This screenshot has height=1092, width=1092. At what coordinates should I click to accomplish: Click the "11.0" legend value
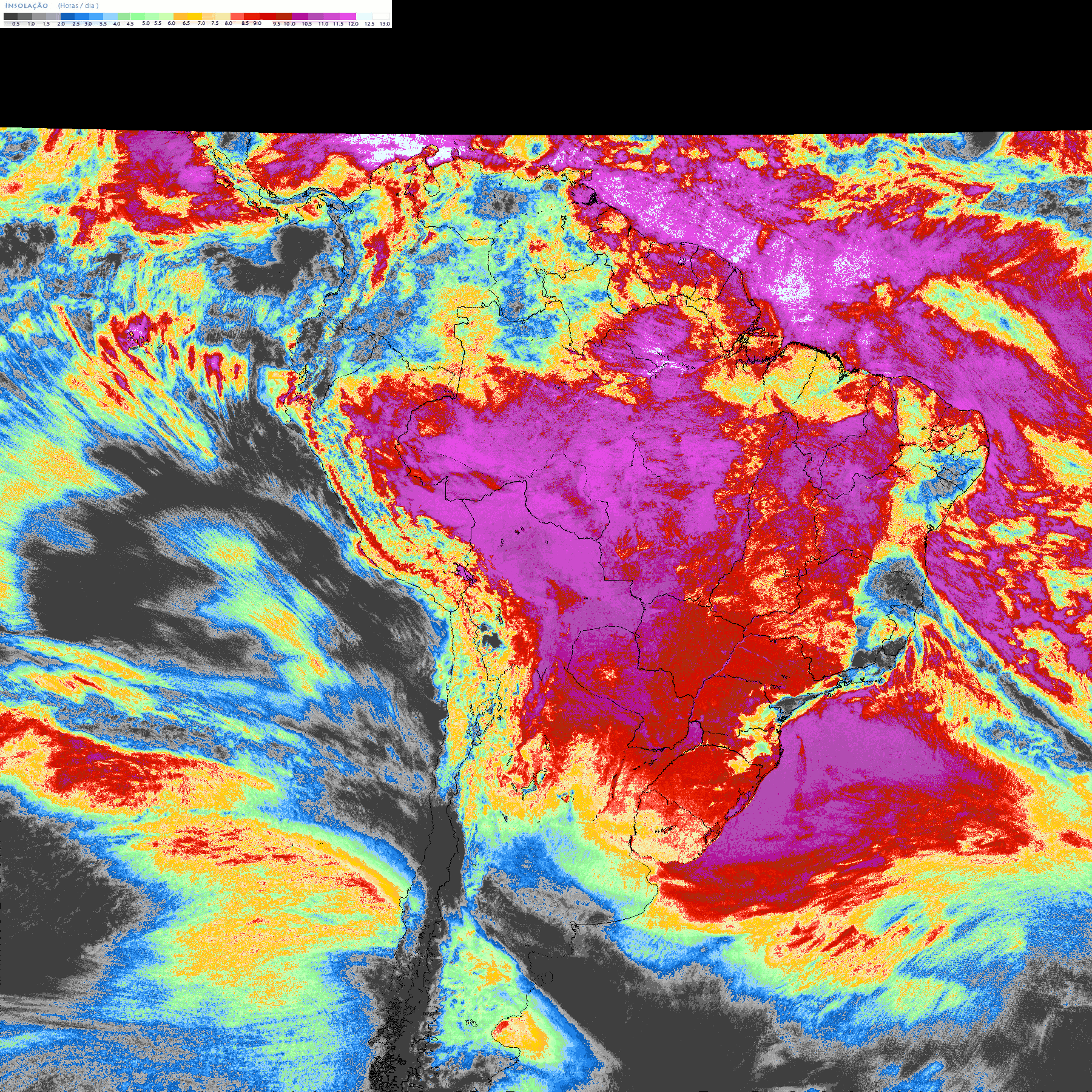(x=323, y=24)
